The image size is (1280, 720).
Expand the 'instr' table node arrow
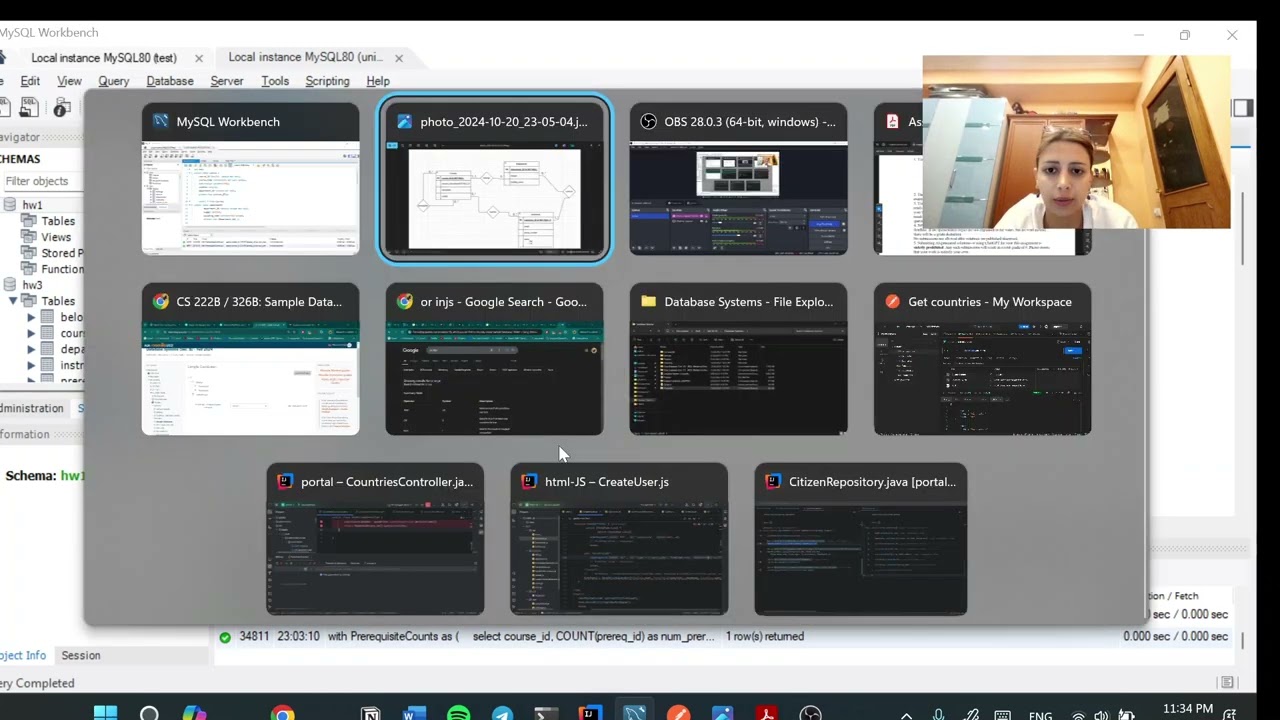click(31, 365)
